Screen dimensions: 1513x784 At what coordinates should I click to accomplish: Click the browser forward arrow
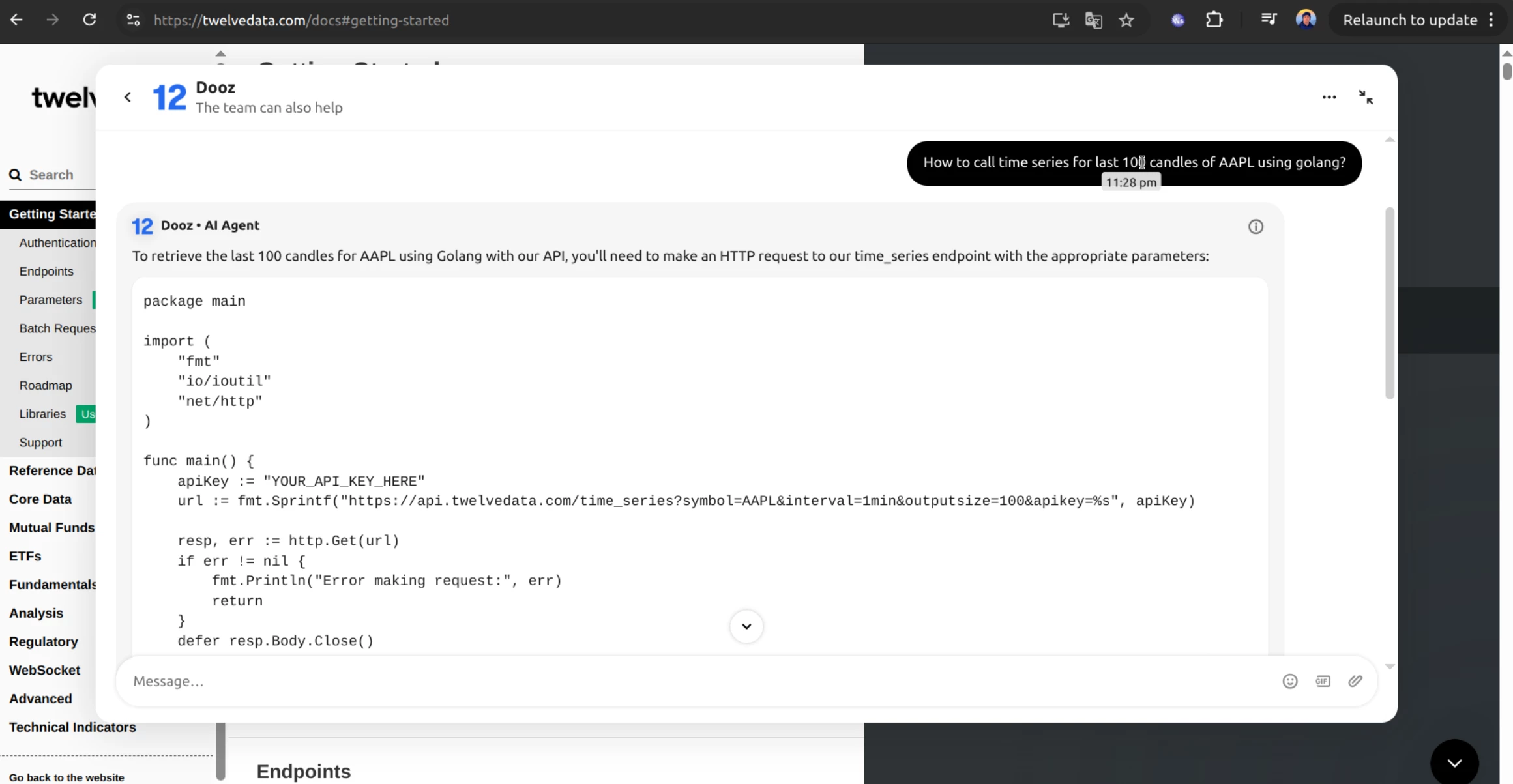(53, 20)
